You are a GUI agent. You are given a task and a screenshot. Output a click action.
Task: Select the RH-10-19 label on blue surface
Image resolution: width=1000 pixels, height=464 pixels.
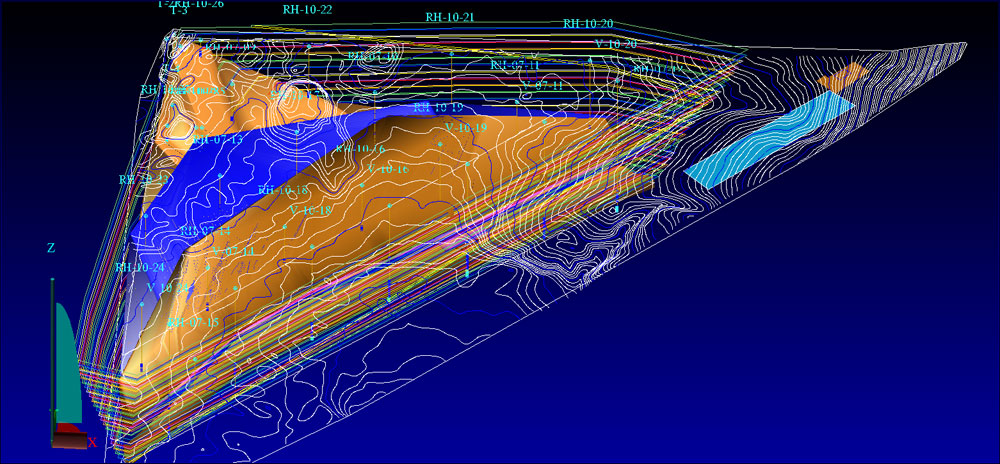pos(438,108)
